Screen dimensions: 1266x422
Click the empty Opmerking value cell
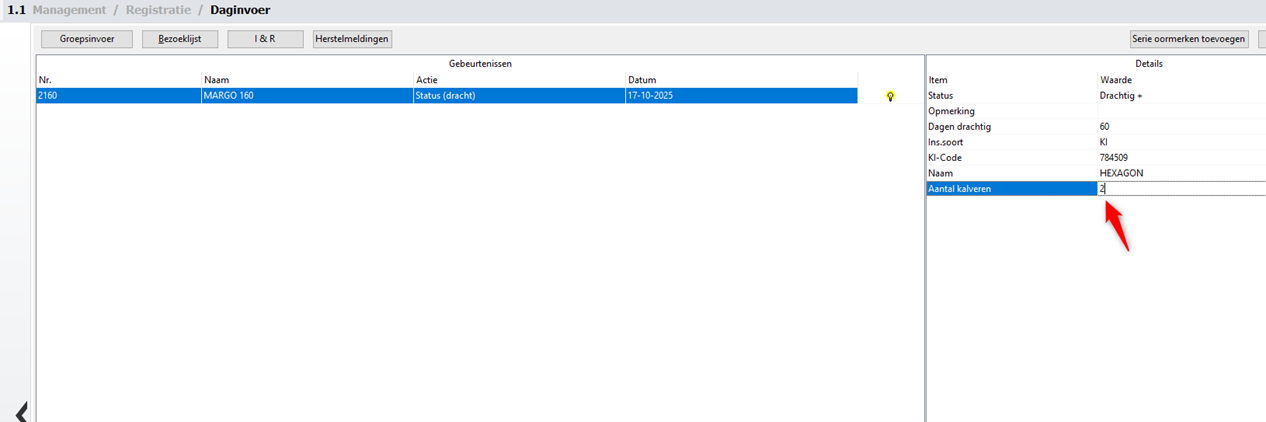[1180, 111]
